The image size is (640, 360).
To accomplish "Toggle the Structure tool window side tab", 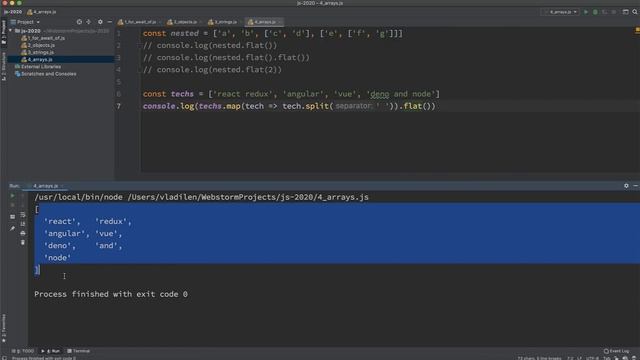I will tap(4, 66).
